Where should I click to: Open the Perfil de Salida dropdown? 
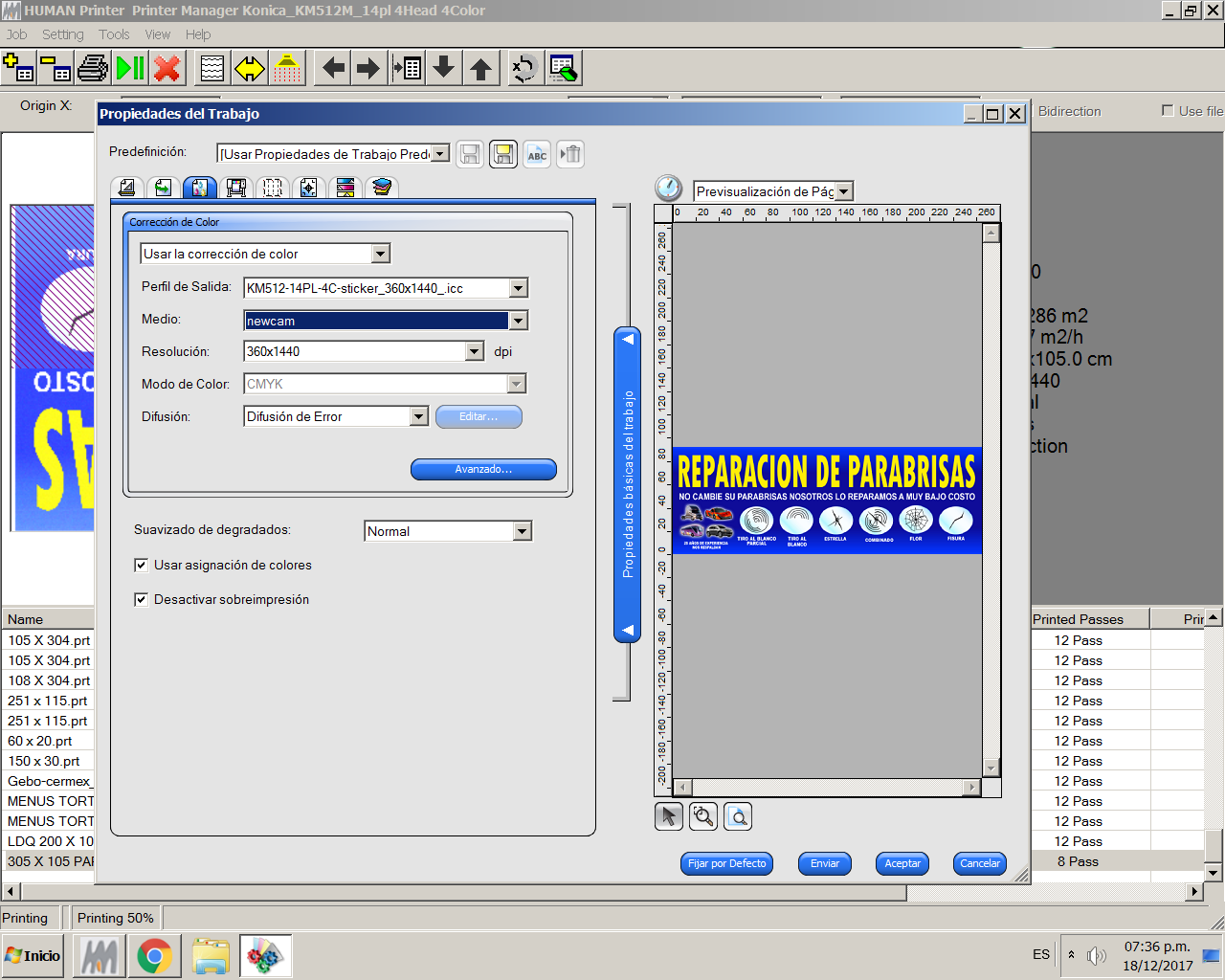pos(518,288)
